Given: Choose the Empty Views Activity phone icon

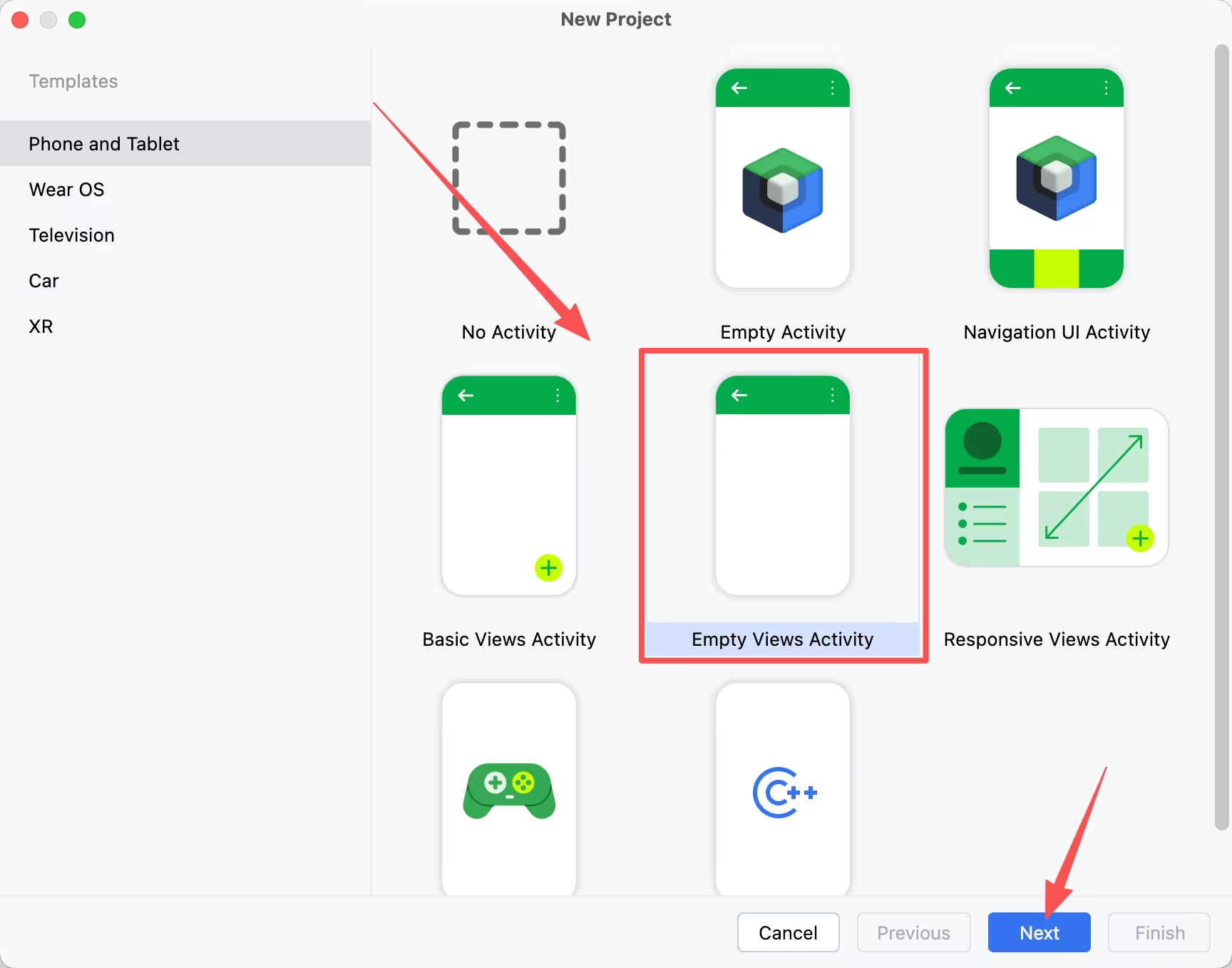Looking at the screenshot, I should (783, 485).
